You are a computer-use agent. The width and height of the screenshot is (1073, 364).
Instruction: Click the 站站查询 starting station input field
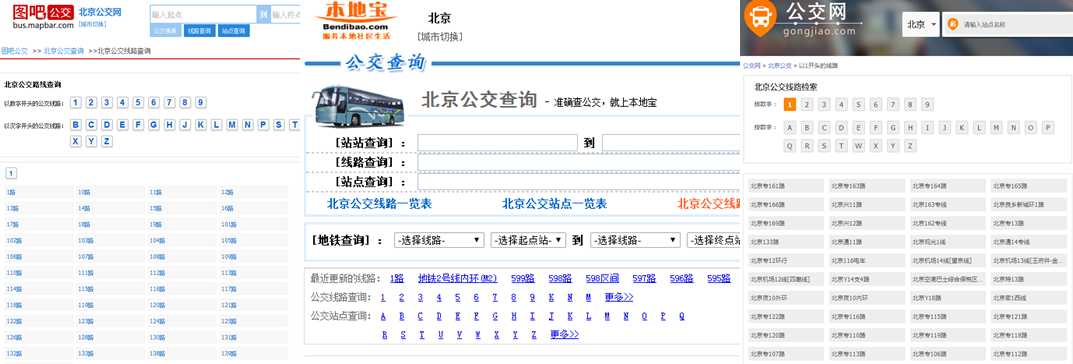[x=497, y=143]
